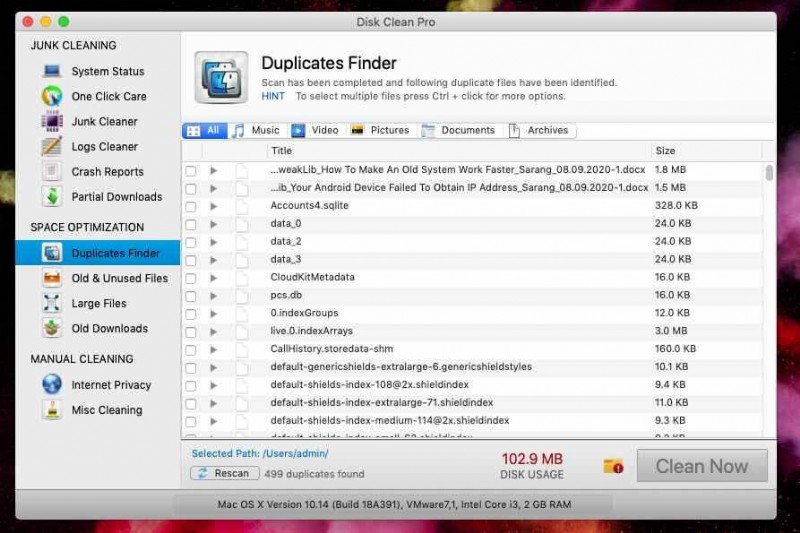Open the Documents tab
Image resolution: width=800 pixels, height=533 pixels.
tap(459, 131)
